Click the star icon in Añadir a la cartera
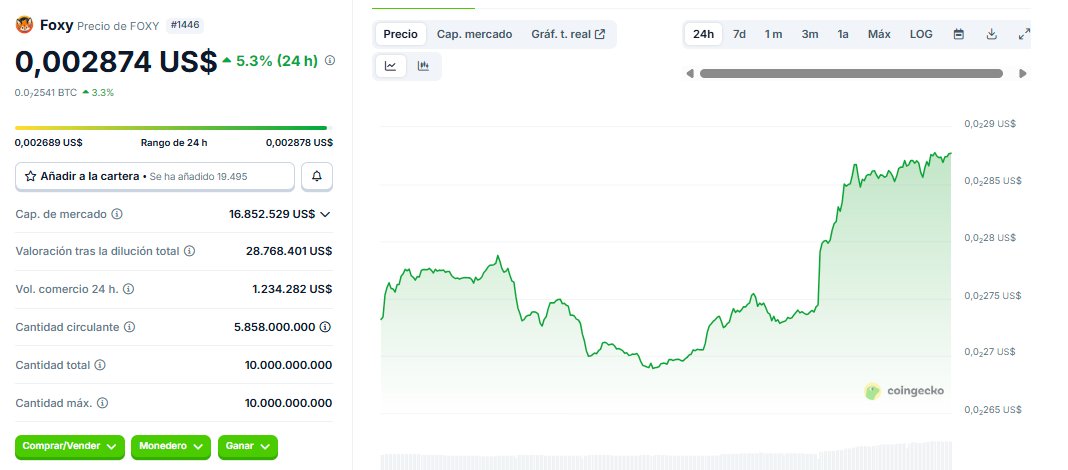This screenshot has height=470, width=1068. pos(31,176)
